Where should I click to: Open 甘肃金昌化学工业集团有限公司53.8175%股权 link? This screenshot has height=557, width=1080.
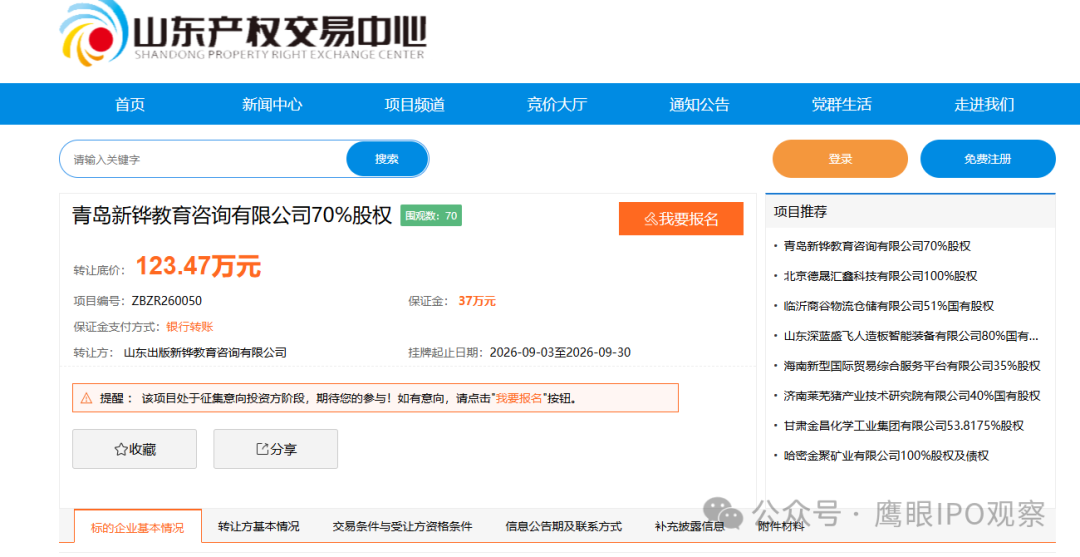(904, 425)
